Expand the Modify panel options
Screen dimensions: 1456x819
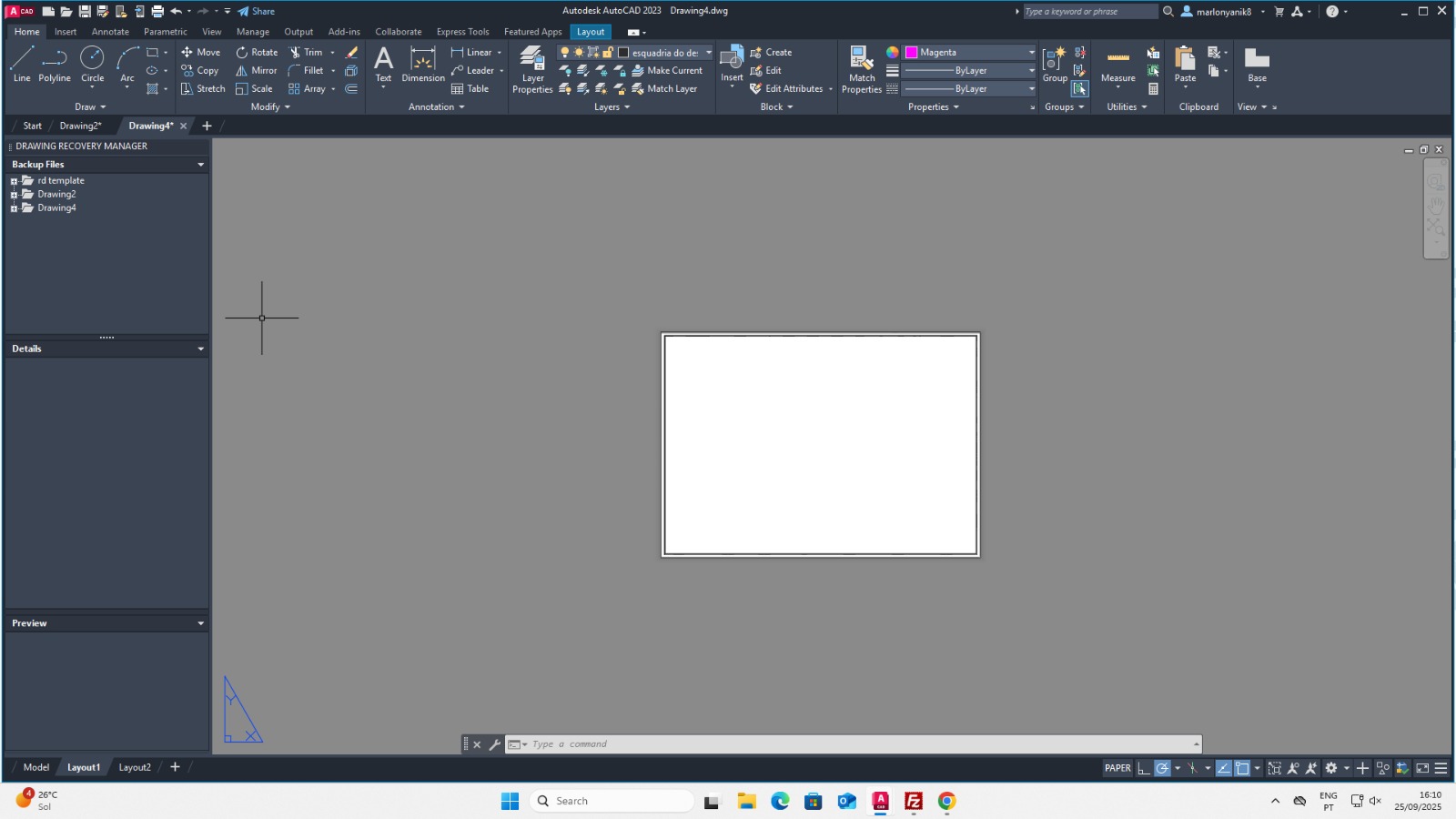[270, 107]
